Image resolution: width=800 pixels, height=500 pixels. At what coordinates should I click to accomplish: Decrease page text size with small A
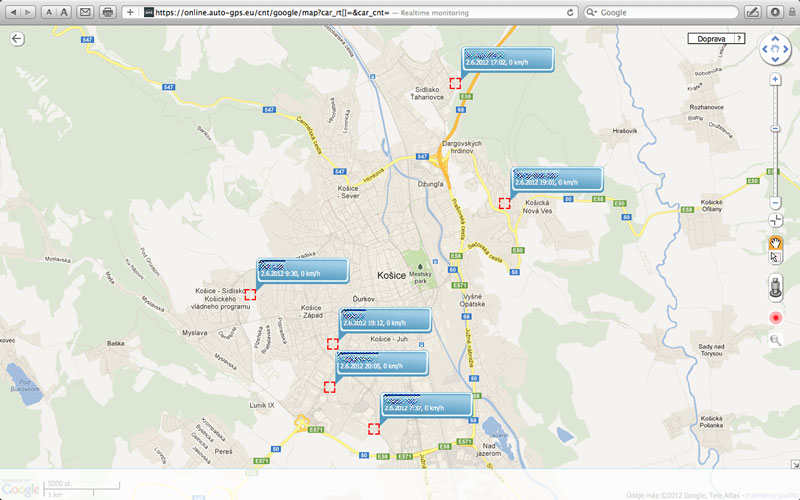tap(49, 12)
